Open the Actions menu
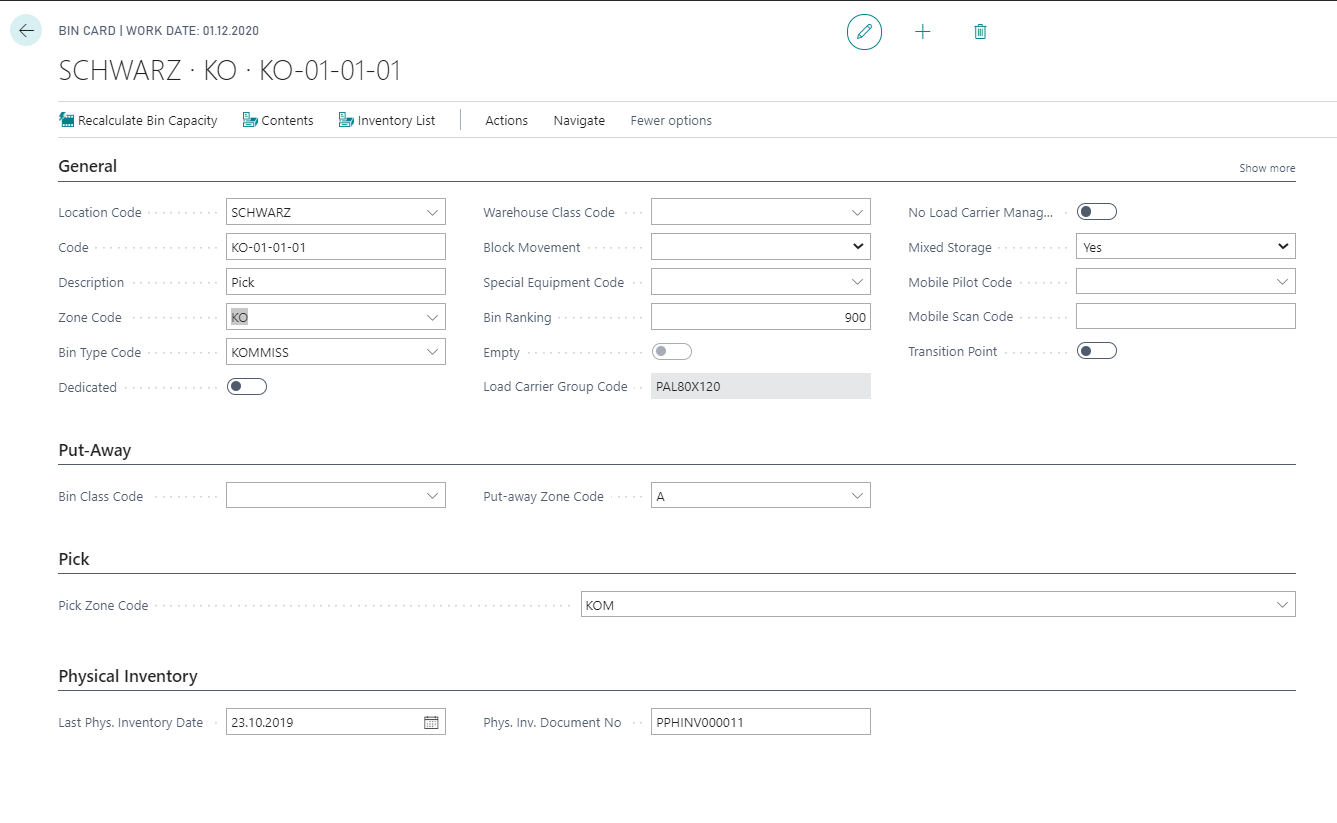The image size is (1337, 823). (x=506, y=120)
